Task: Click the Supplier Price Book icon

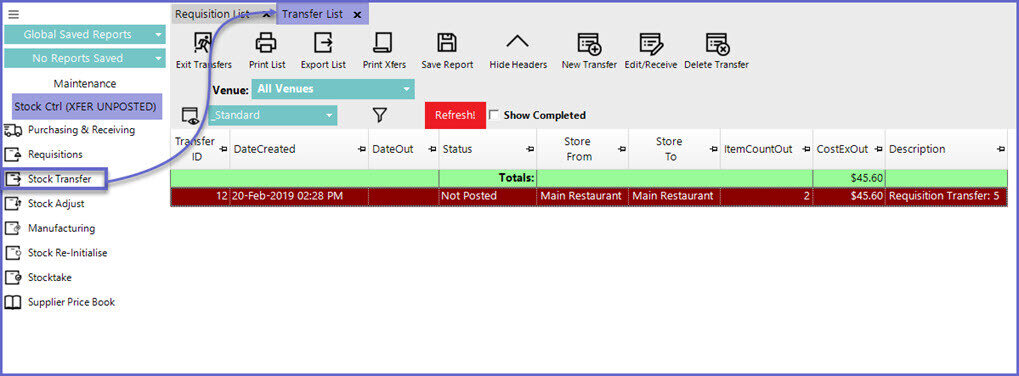Action: [13, 302]
